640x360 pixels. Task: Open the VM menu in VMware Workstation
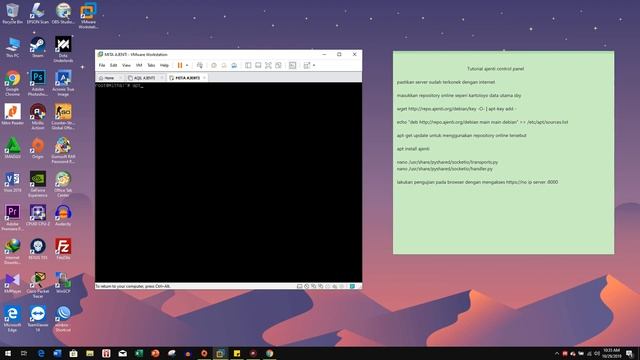coord(139,65)
